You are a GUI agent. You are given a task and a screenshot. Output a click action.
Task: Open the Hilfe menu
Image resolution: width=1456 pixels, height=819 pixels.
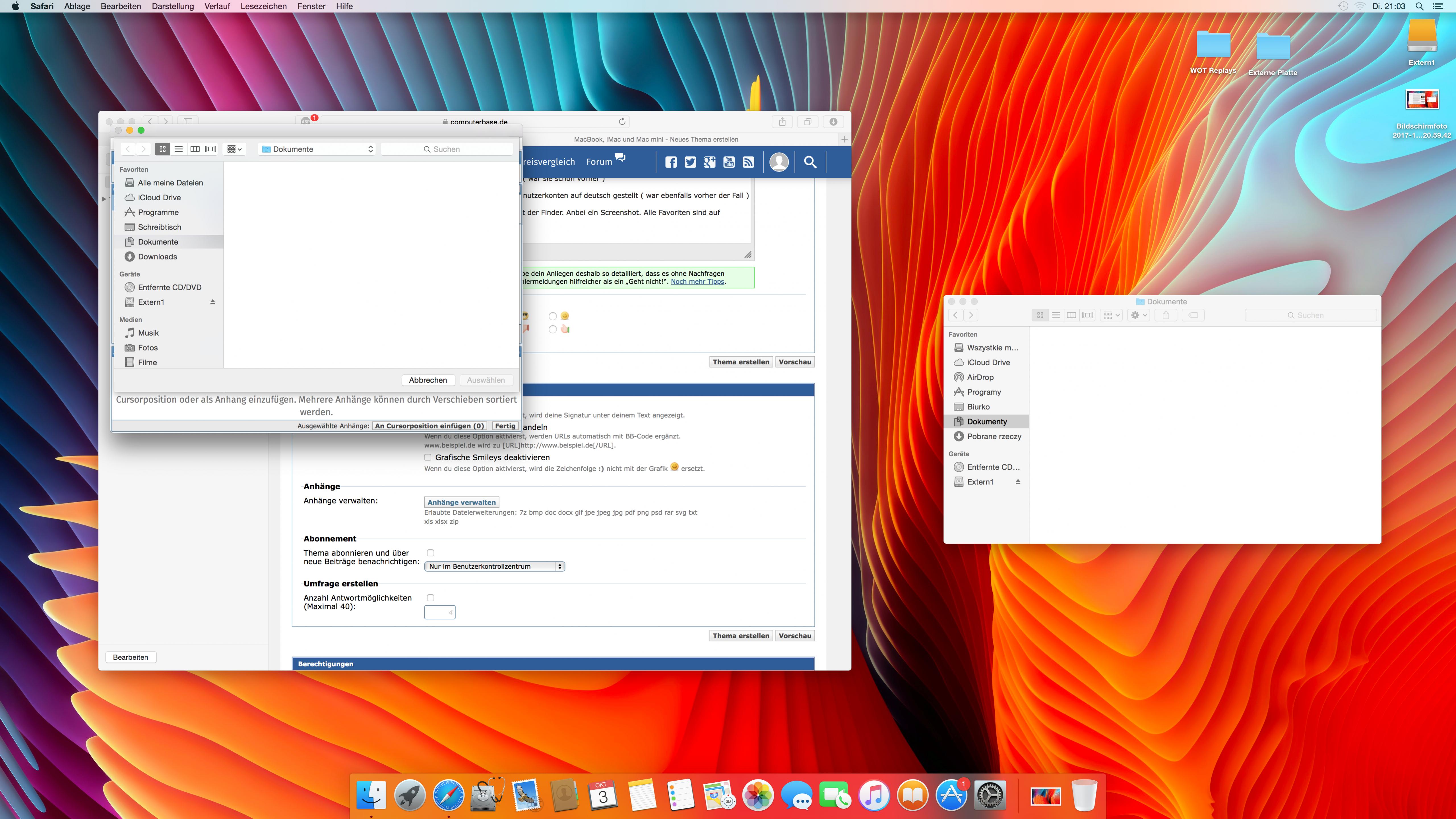pos(344,6)
